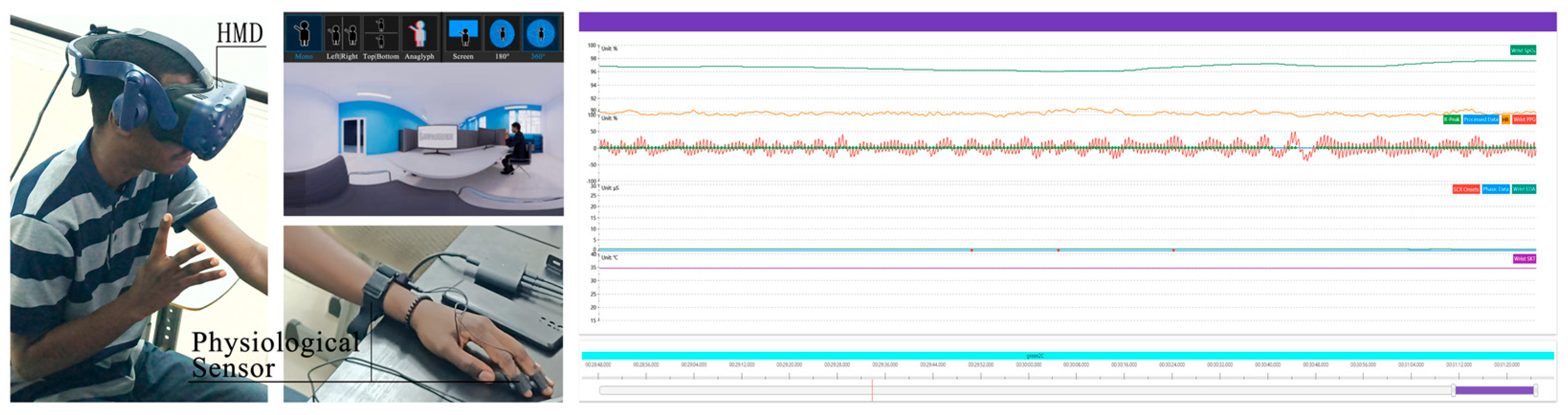Select the Left|Right stereo mode icon

pos(342,34)
